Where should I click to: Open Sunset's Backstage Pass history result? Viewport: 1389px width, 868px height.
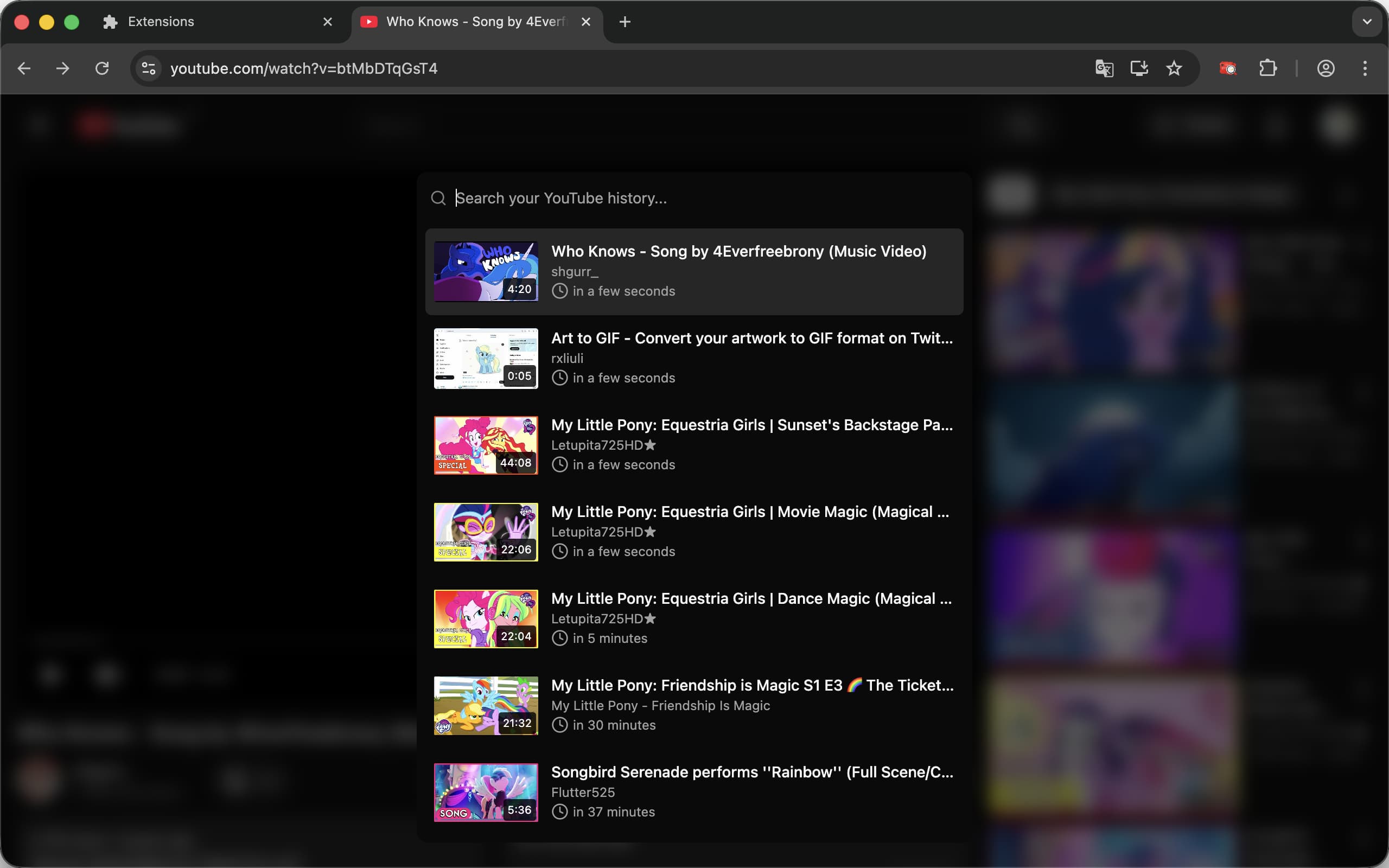(x=694, y=445)
